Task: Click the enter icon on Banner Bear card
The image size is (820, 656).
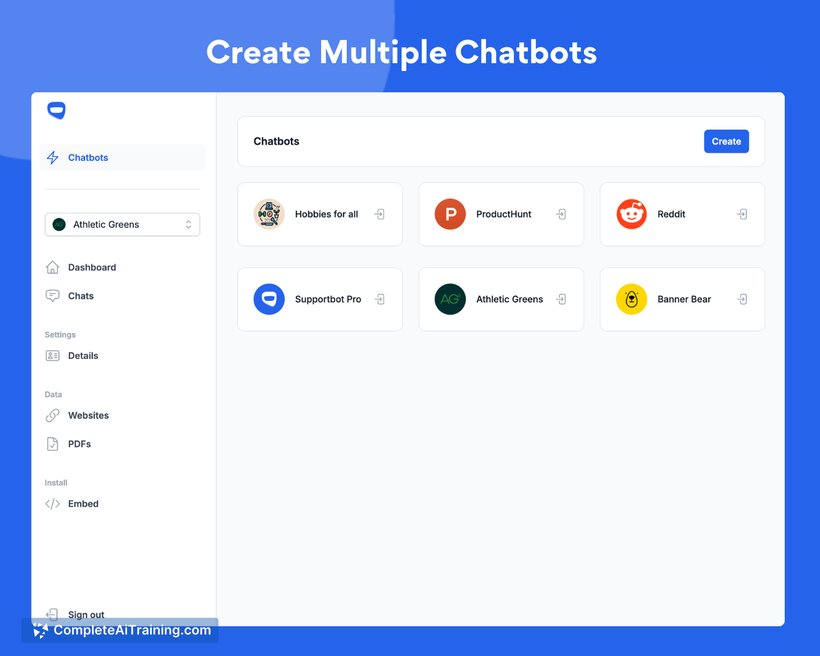Action: [x=742, y=299]
